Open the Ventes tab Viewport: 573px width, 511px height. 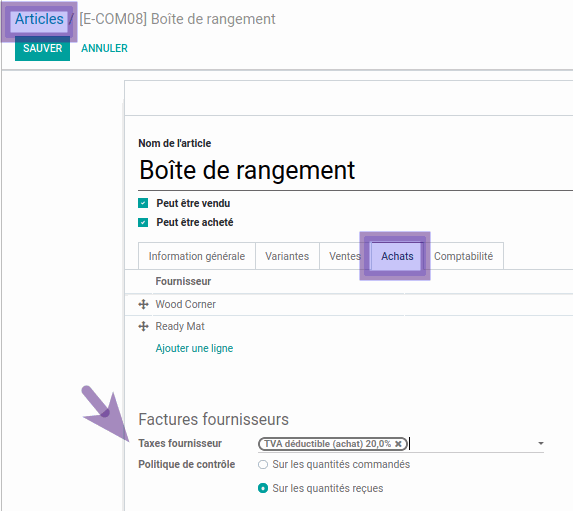[345, 256]
